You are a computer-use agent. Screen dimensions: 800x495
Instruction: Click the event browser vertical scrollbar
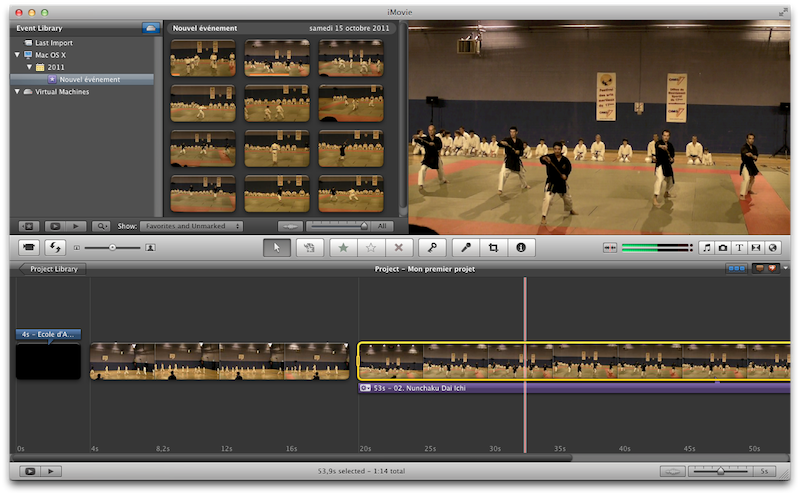(x=404, y=117)
